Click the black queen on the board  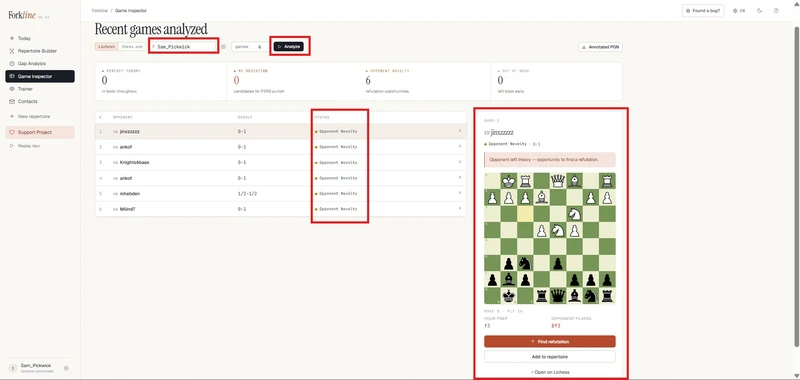click(x=558, y=295)
